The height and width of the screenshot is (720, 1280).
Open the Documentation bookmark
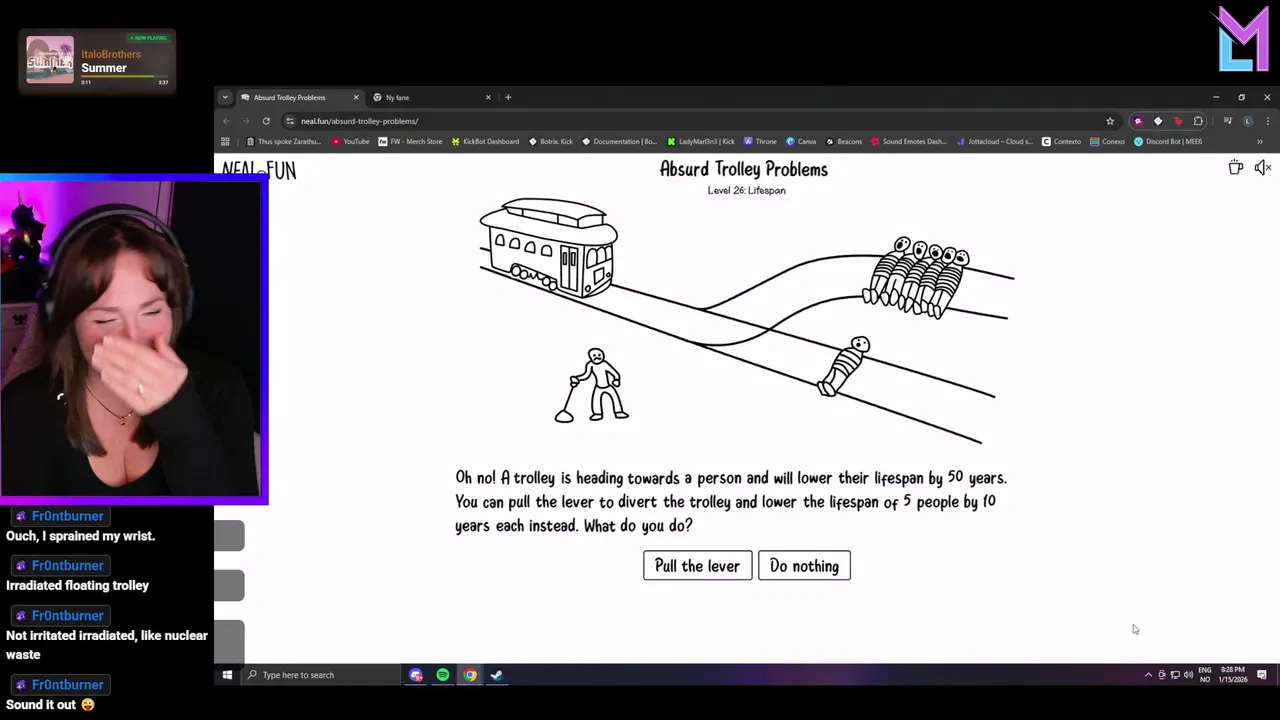tap(620, 141)
